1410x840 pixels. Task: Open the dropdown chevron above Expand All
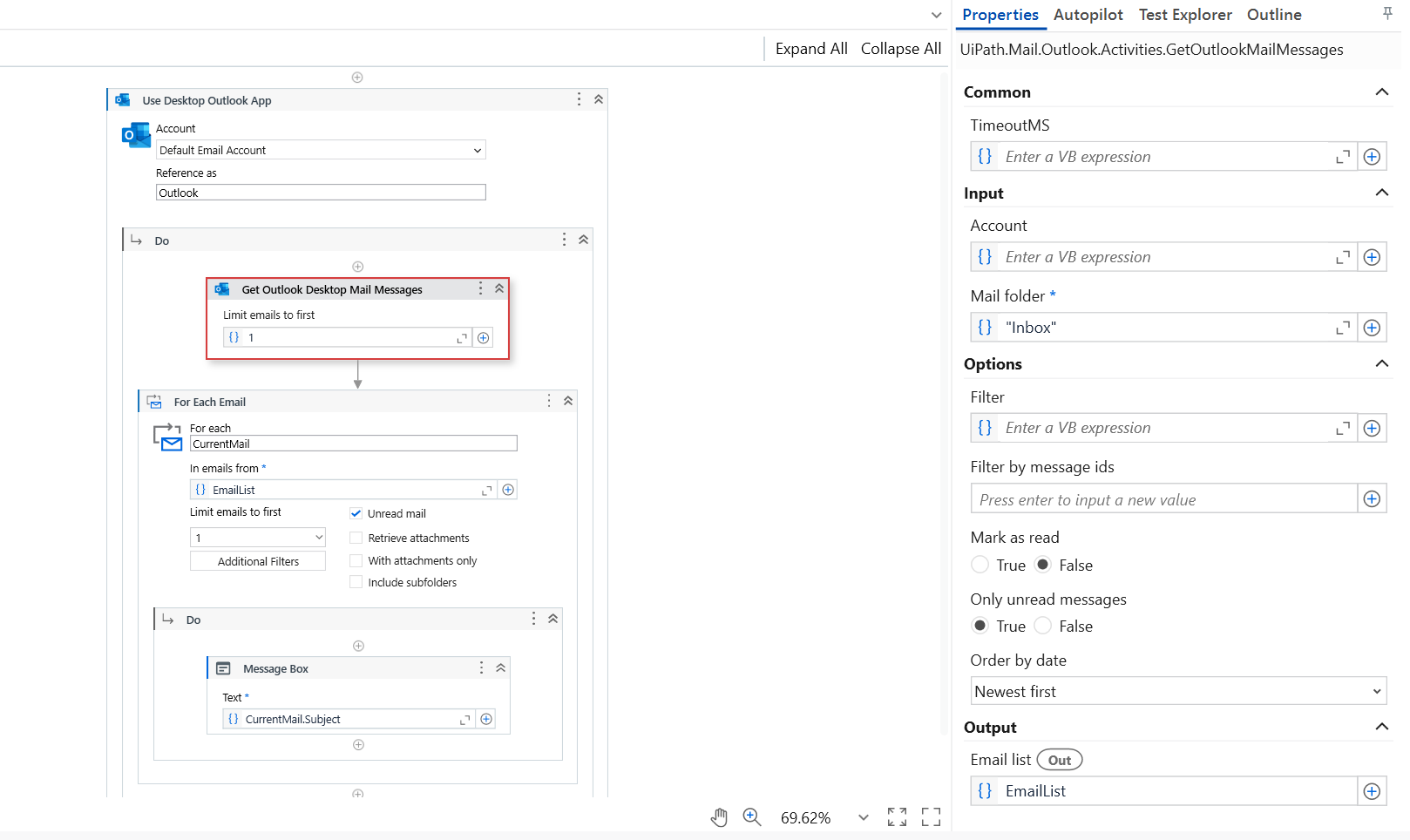point(936,15)
